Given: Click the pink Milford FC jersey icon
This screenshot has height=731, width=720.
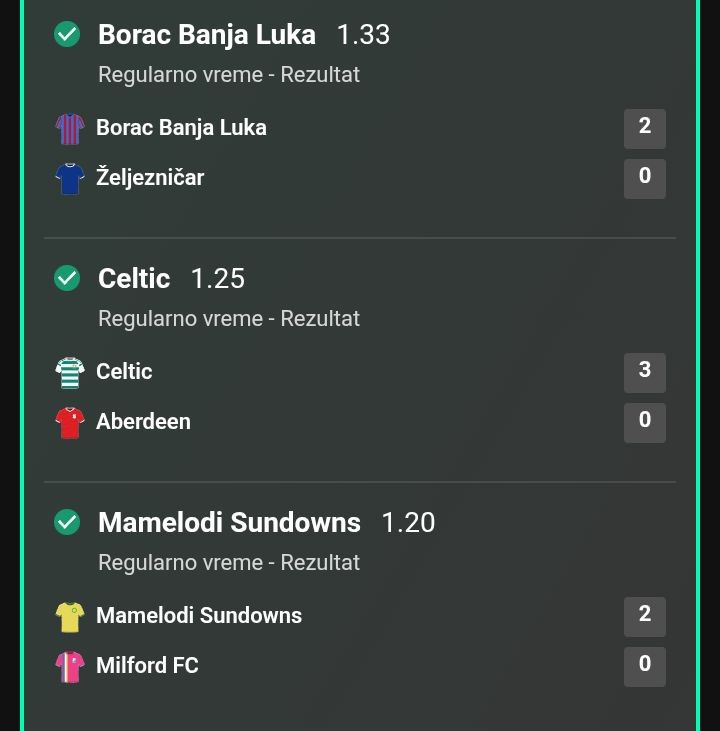Looking at the screenshot, I should 70,667.
